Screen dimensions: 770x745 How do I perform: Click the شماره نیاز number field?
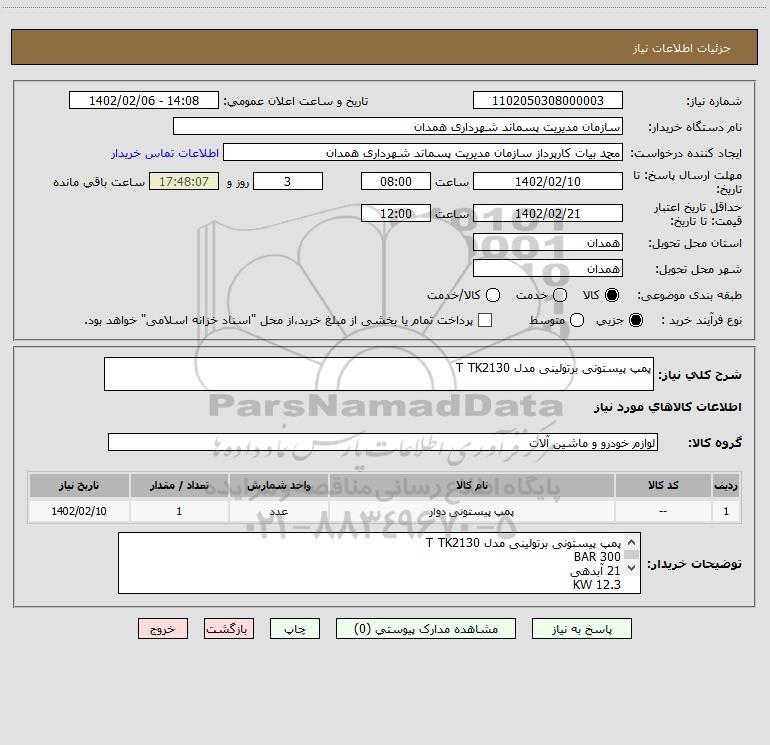(x=548, y=100)
